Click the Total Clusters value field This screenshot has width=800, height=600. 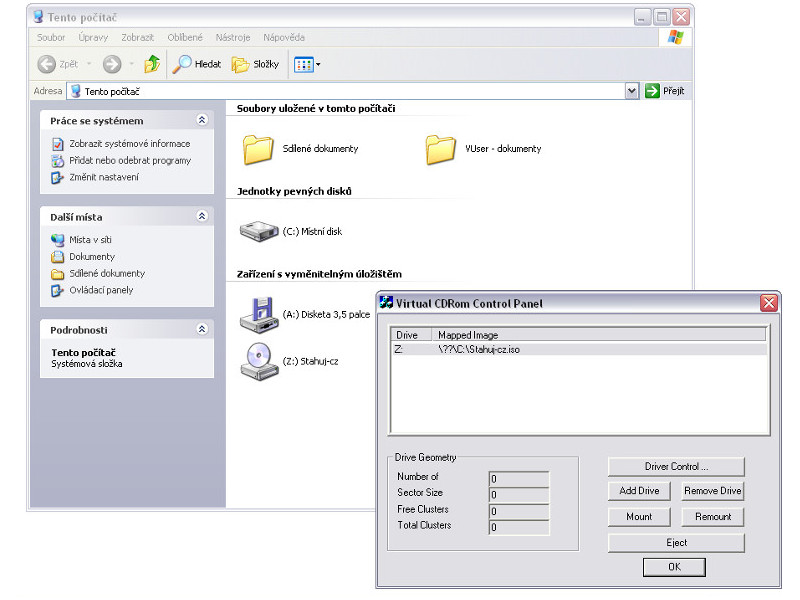[519, 527]
